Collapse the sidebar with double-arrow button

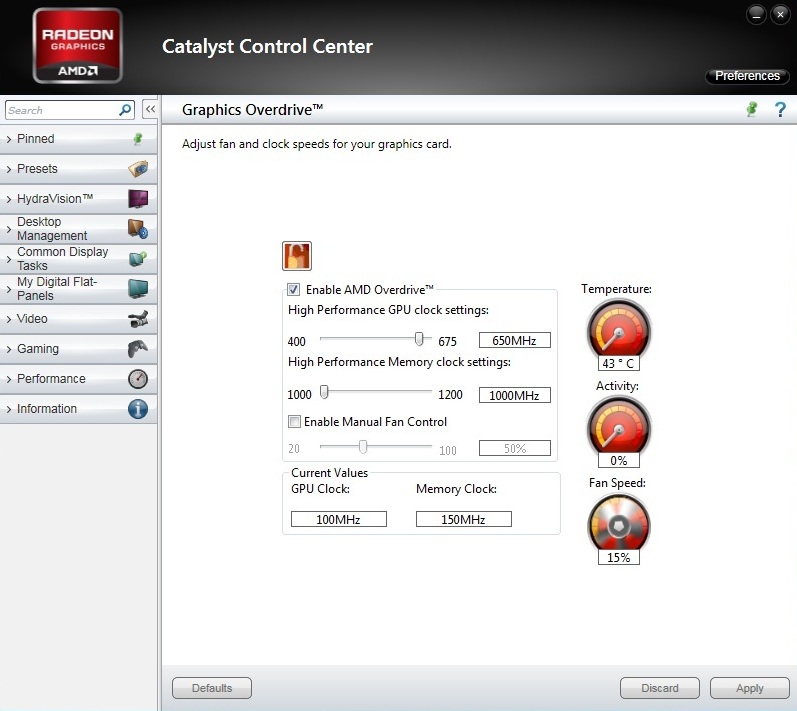149,110
